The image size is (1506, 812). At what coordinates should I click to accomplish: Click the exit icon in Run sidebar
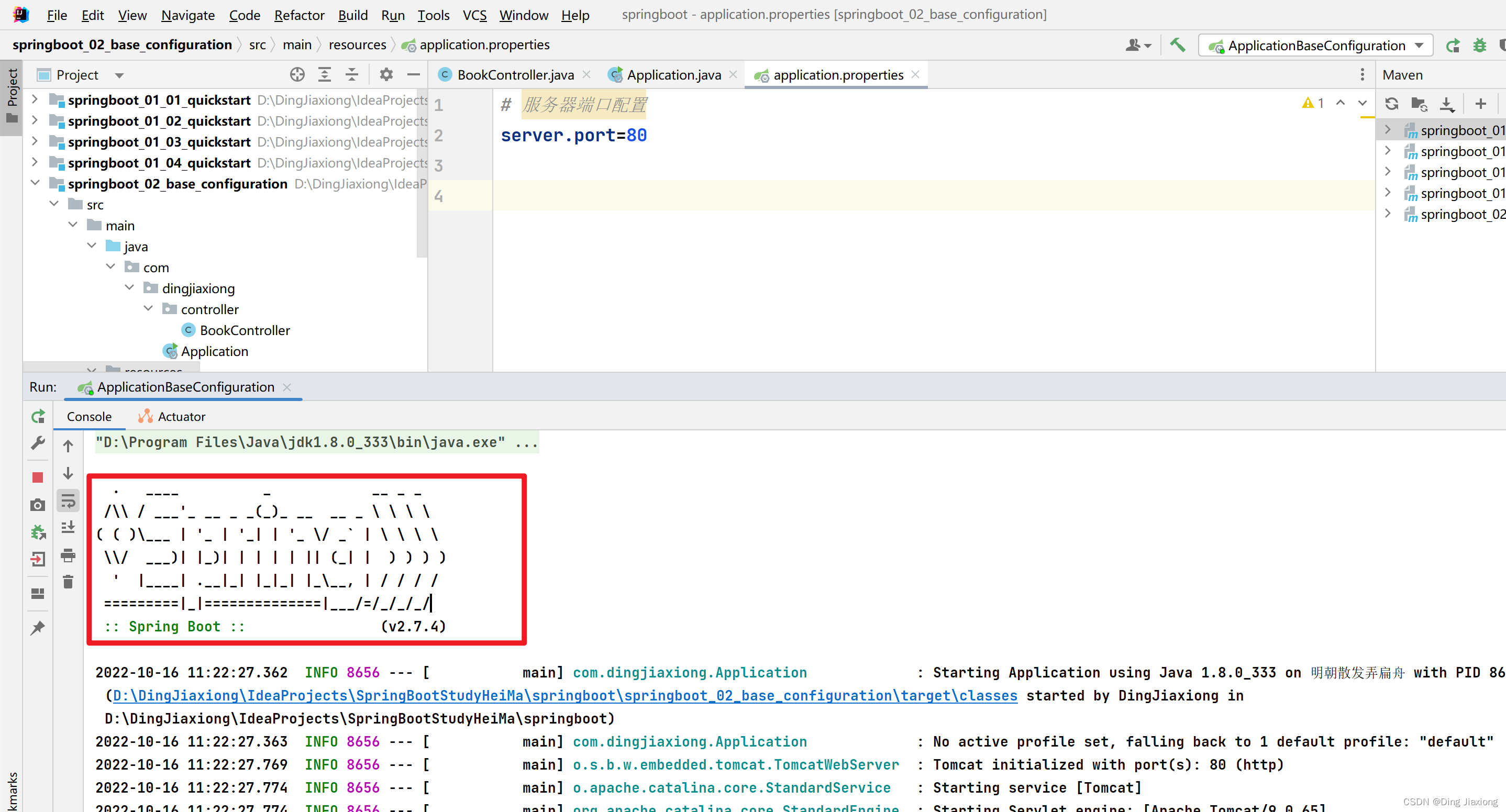point(38,560)
